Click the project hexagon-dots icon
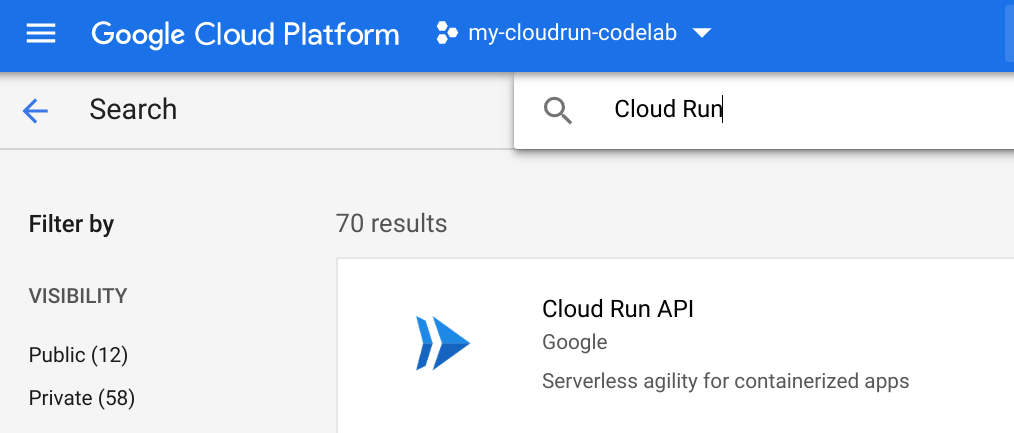The image size is (1014, 433). [x=446, y=34]
